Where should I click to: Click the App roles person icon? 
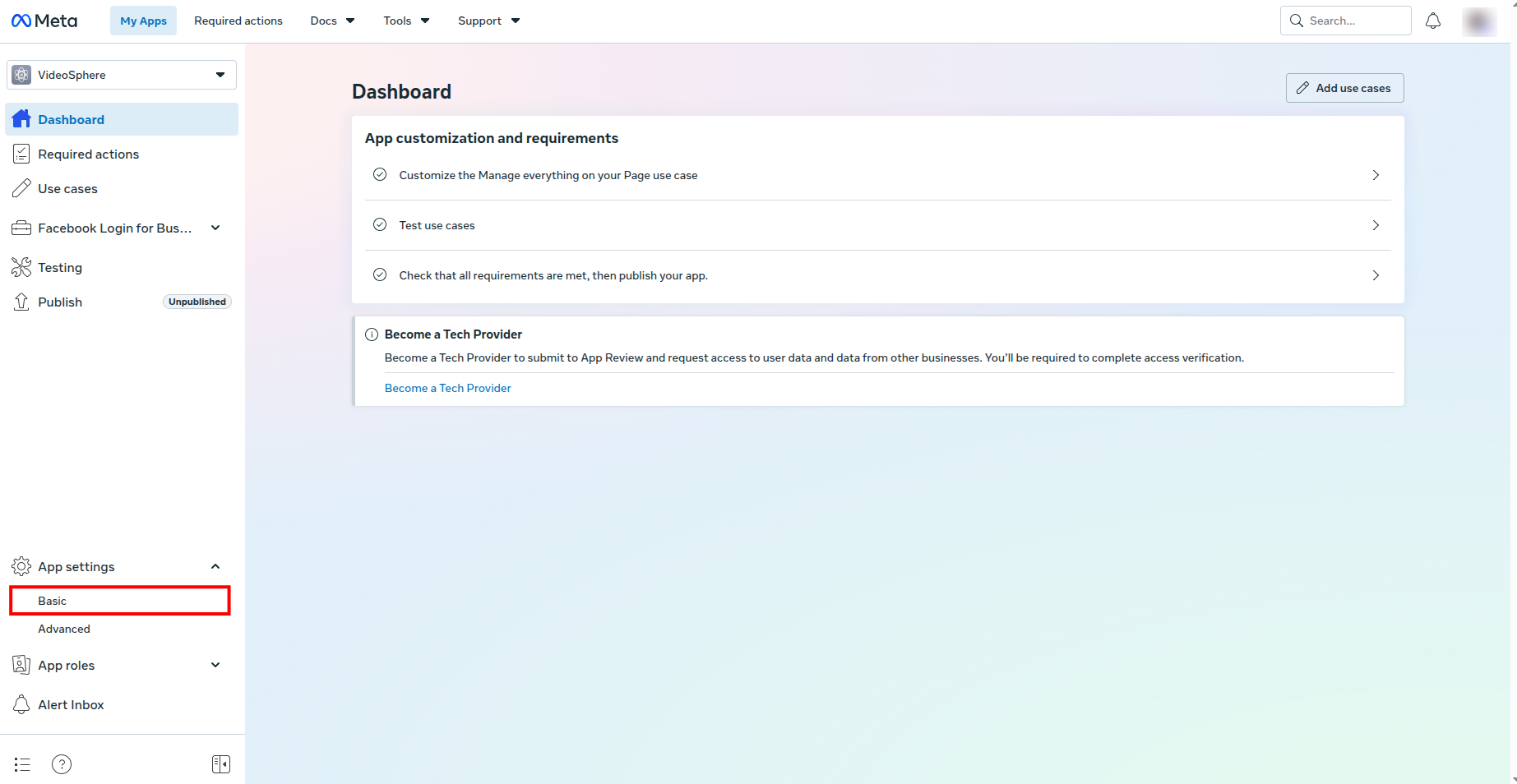pyautogui.click(x=21, y=665)
